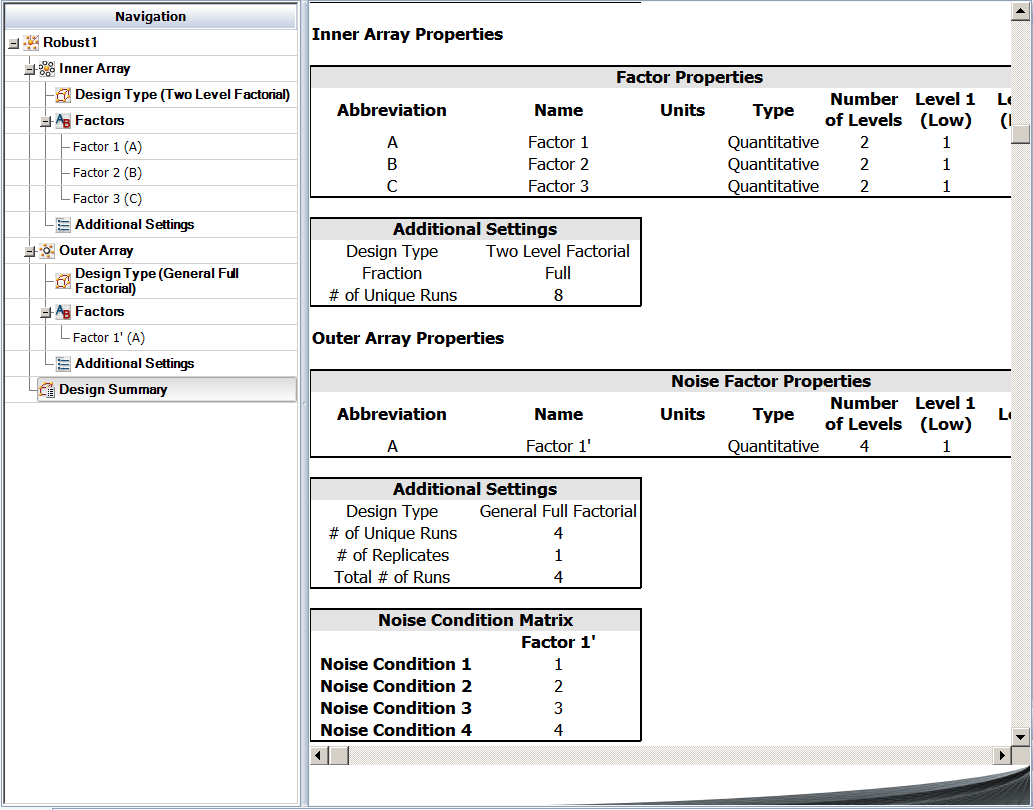This screenshot has width=1033, height=810.
Task: Click the Outer Array Additional Settings list icon
Action: [63, 364]
